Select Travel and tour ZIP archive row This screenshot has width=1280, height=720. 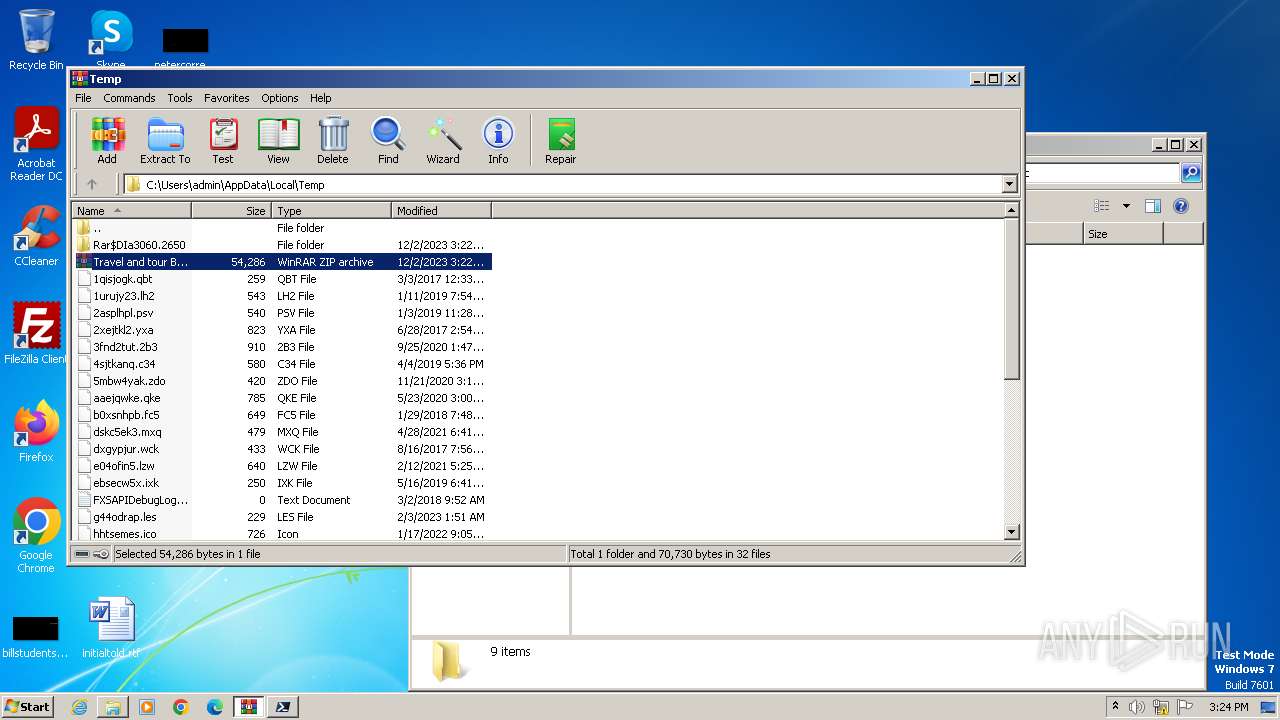[282, 262]
